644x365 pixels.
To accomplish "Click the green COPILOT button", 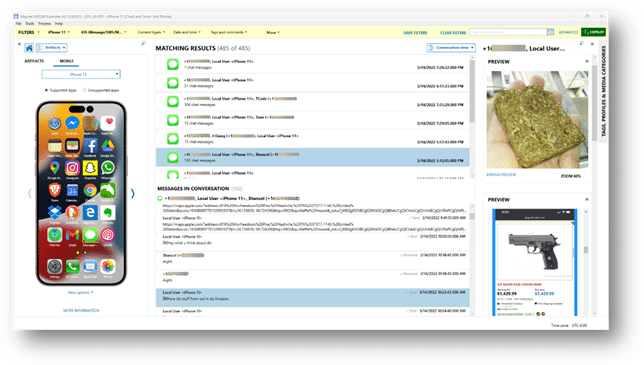I will pos(593,32).
